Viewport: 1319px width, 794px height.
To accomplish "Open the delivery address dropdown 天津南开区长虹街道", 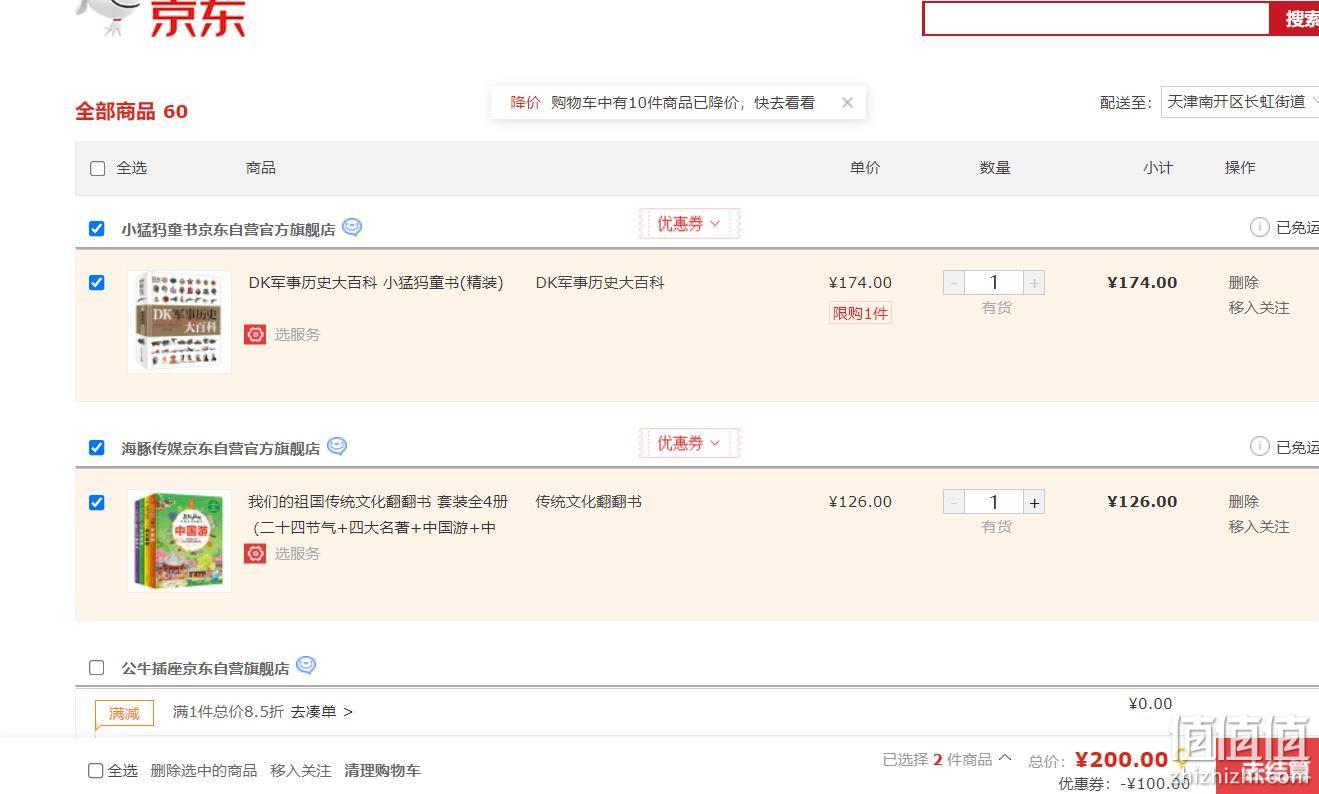I will pos(1240,101).
